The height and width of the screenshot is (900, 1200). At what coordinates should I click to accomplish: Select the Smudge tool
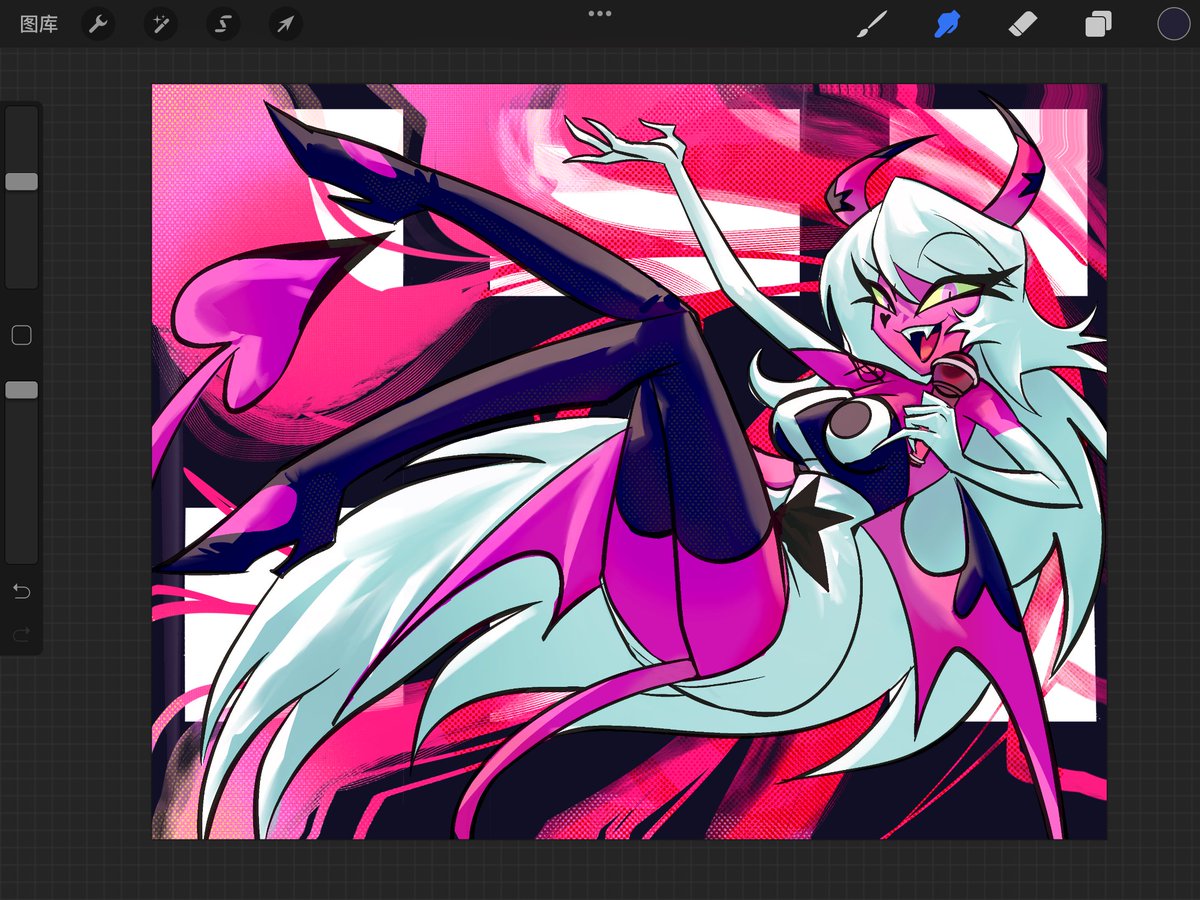(947, 24)
